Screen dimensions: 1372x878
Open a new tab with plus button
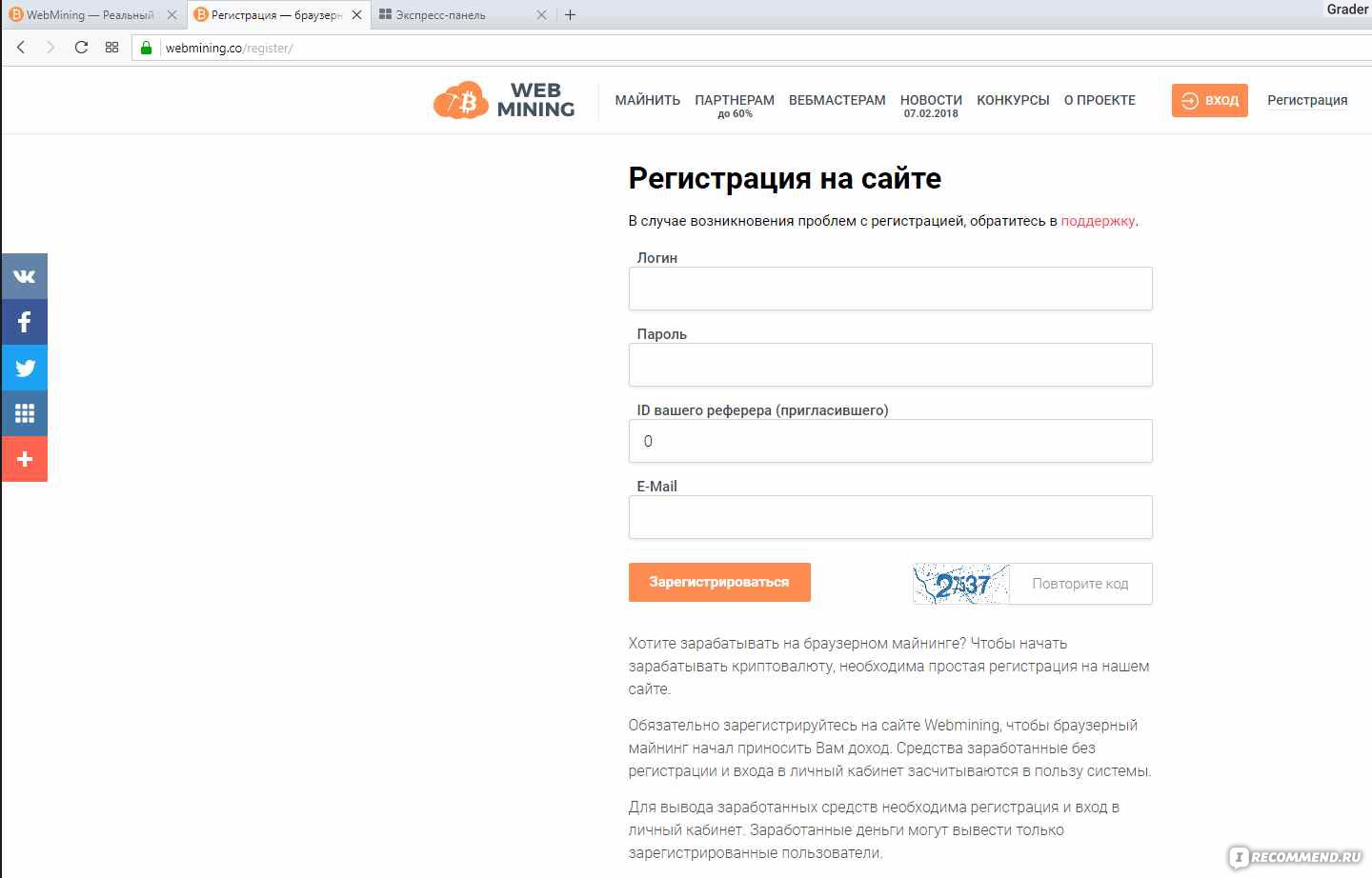(x=570, y=15)
